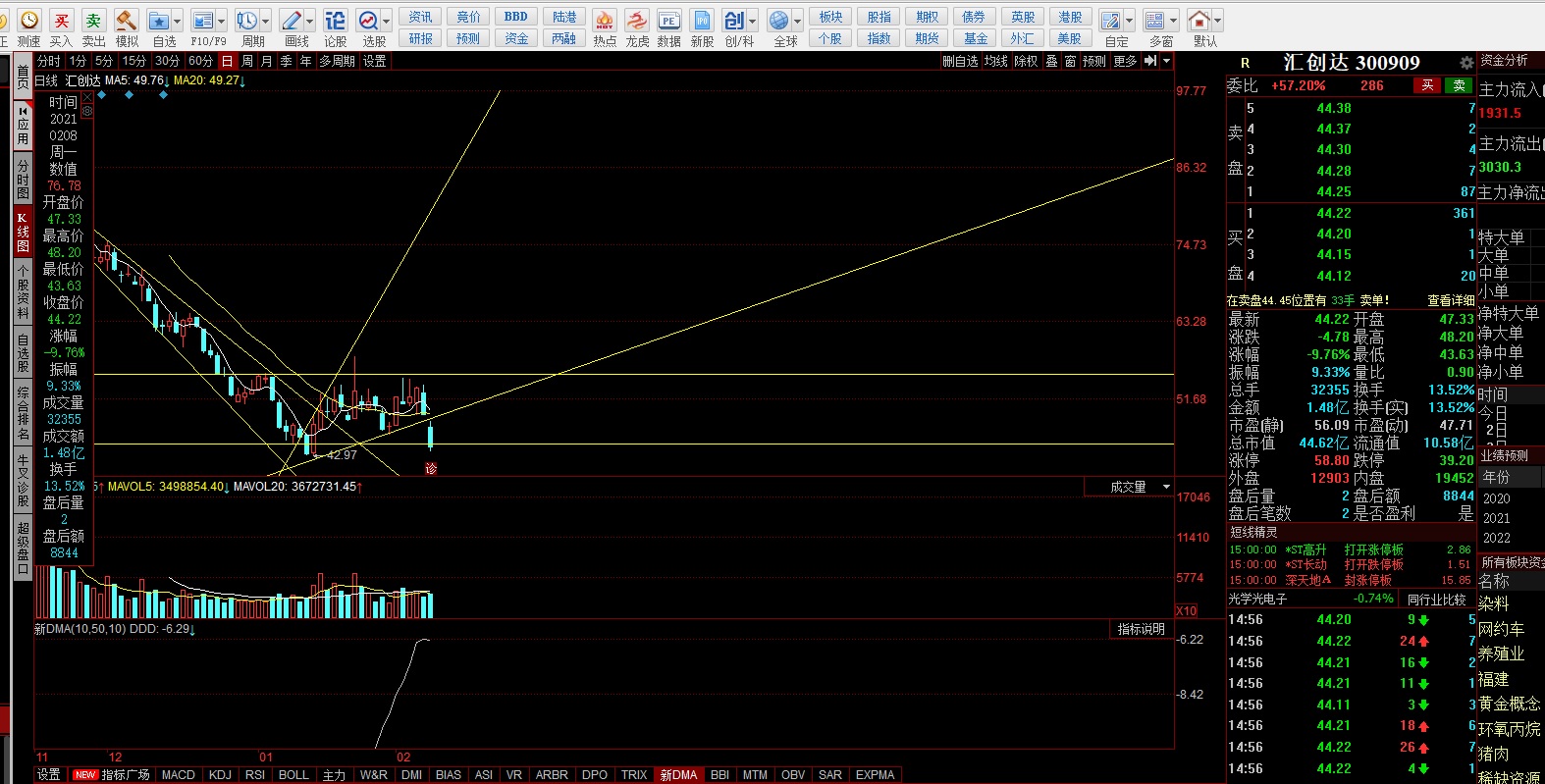The width and height of the screenshot is (1545, 784).
Task: Toggle the 叠 overlay chart option
Action: pos(1051,61)
